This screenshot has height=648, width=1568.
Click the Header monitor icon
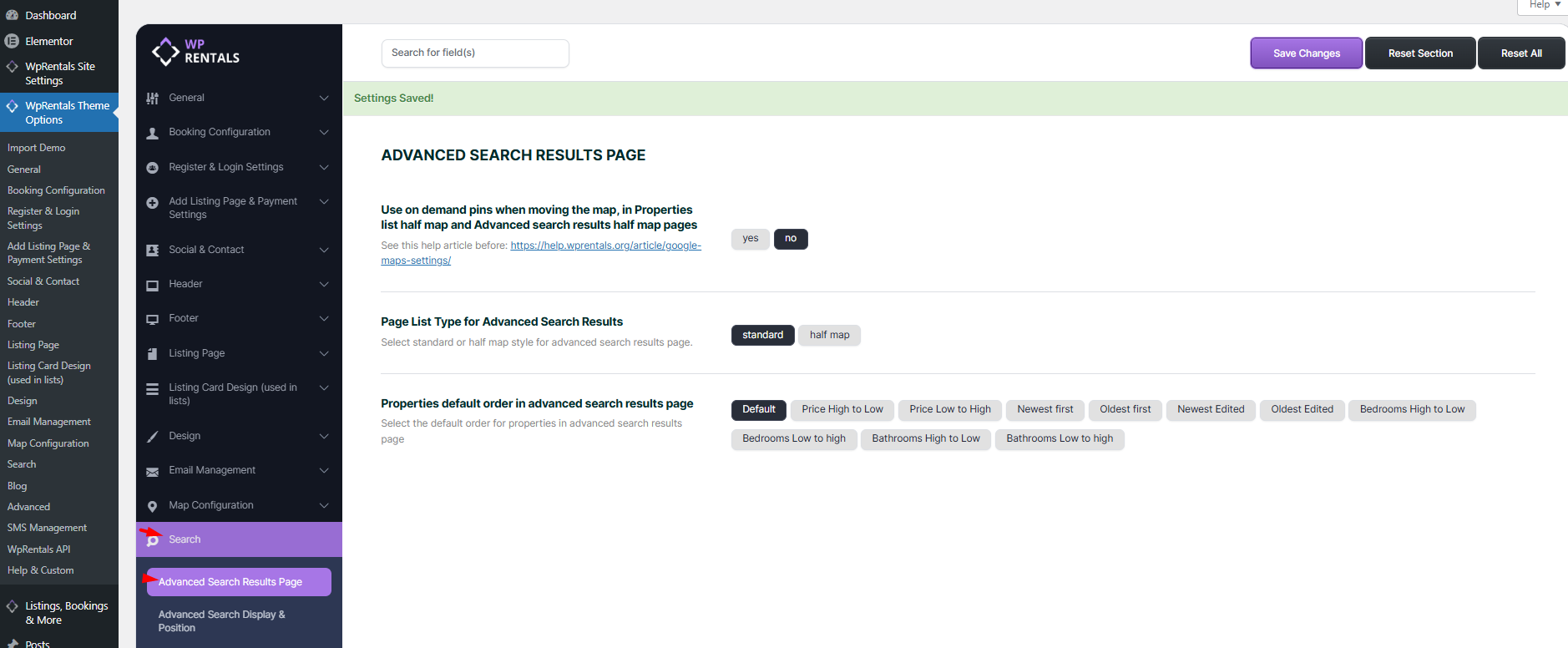[152, 285]
